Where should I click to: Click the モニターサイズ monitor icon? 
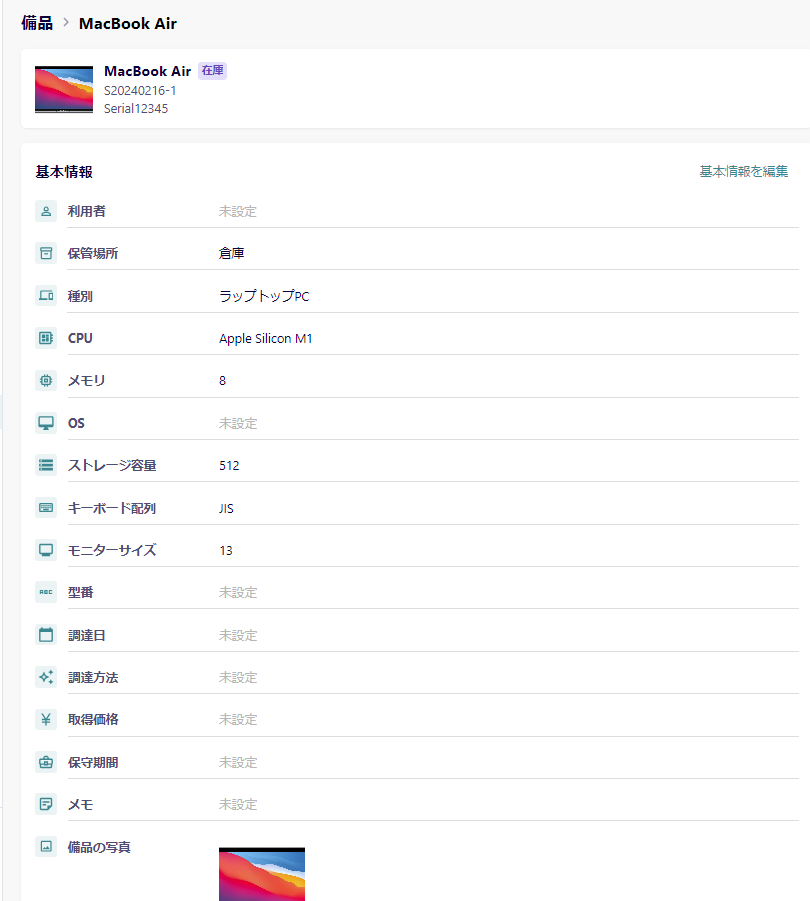click(x=46, y=550)
